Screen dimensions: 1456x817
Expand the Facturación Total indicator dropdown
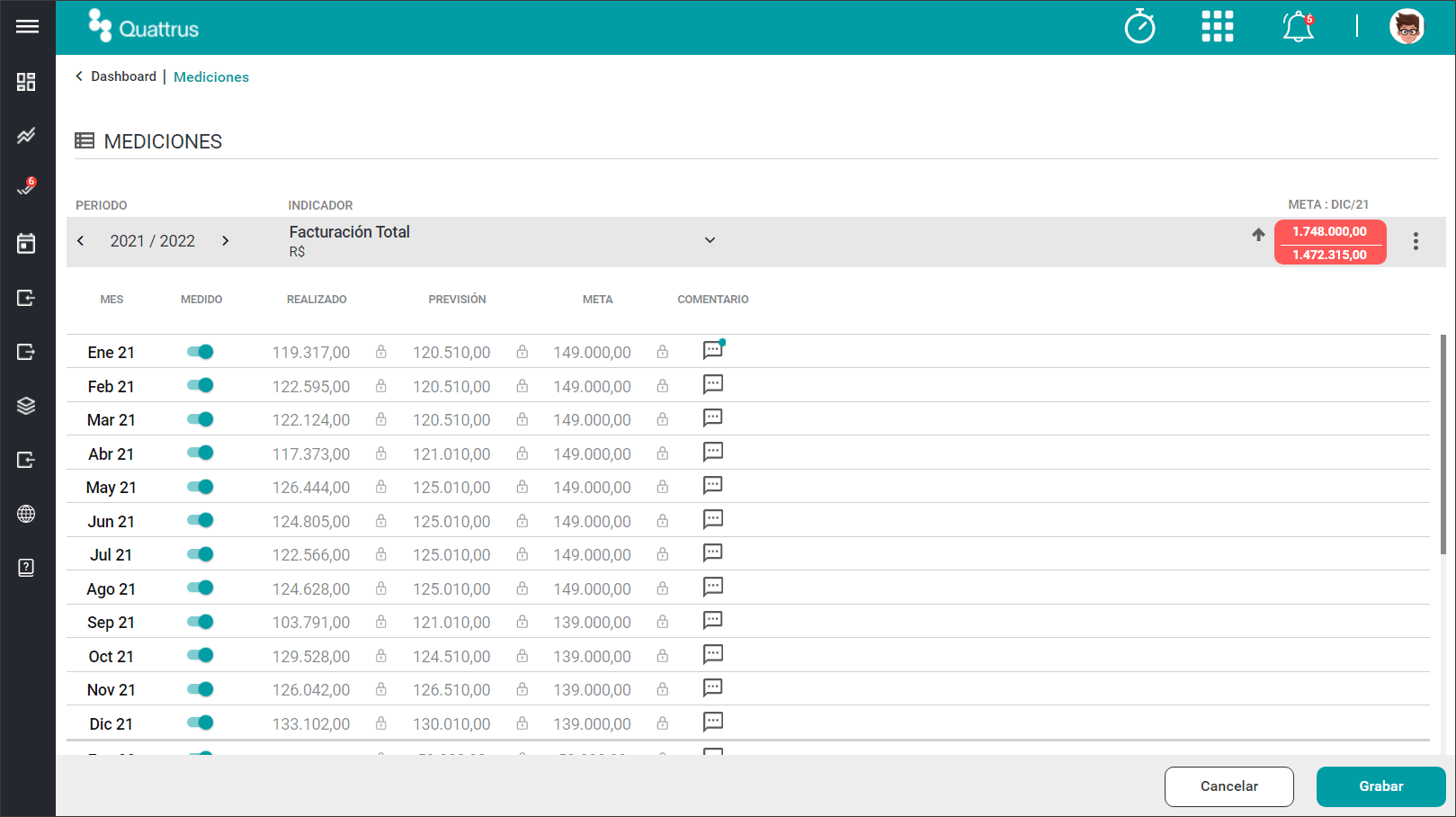point(710,240)
